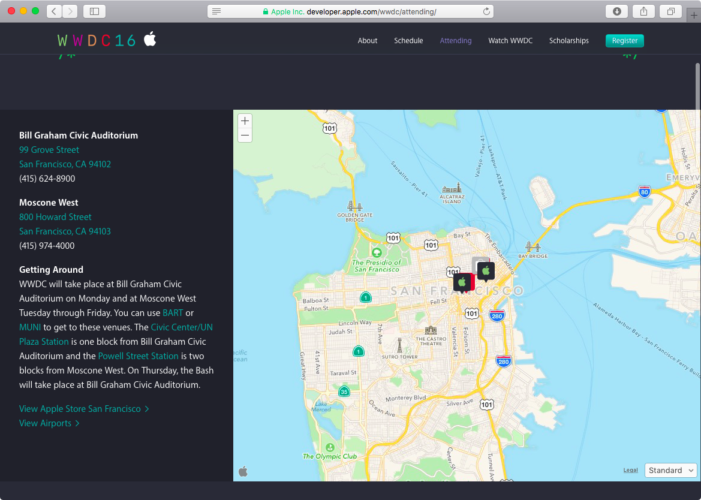This screenshot has height=500, width=701.
Task: Reload the page with the refresh icon
Action: pyautogui.click(x=486, y=11)
